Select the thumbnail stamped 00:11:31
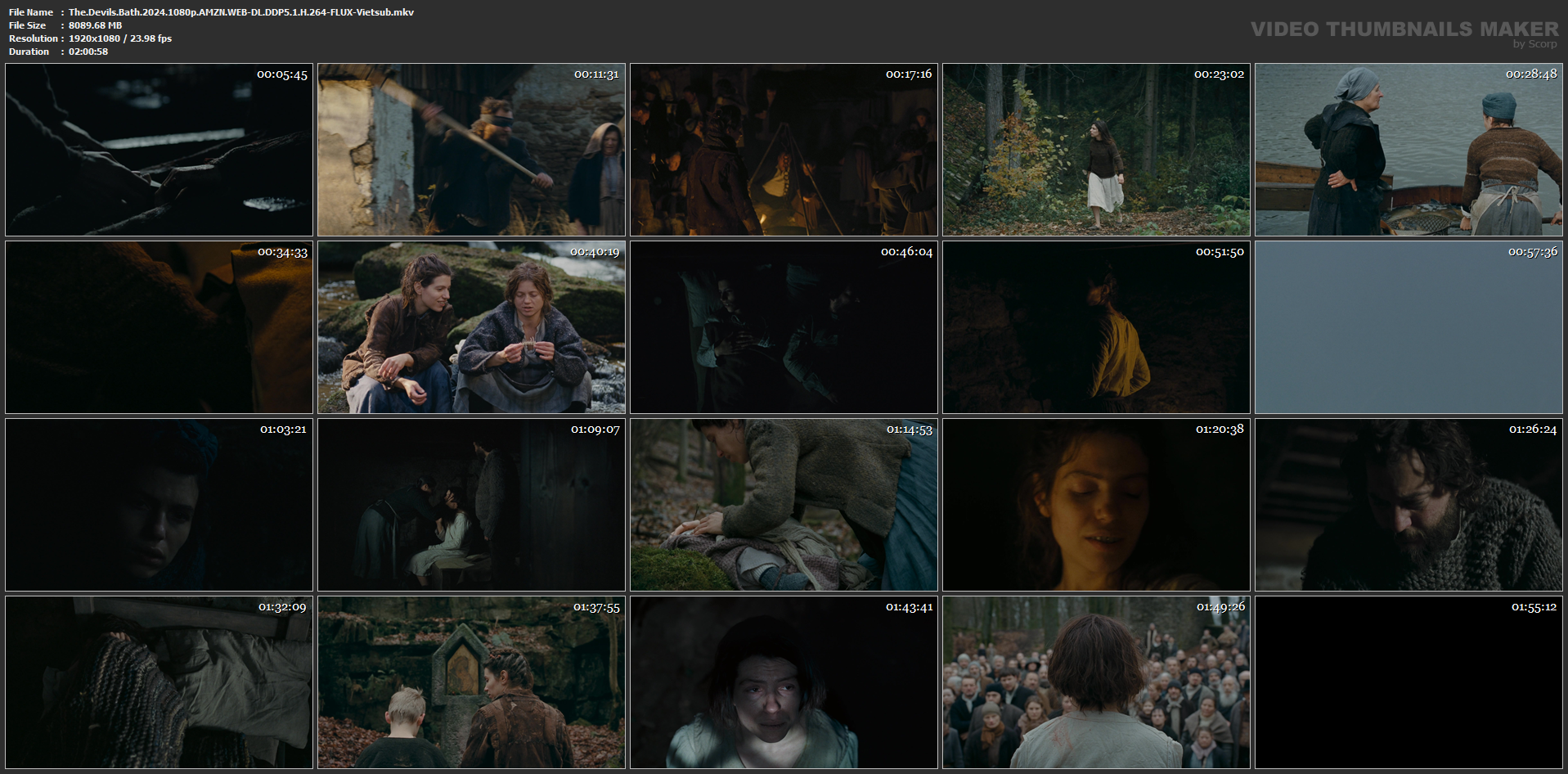 tap(471, 150)
